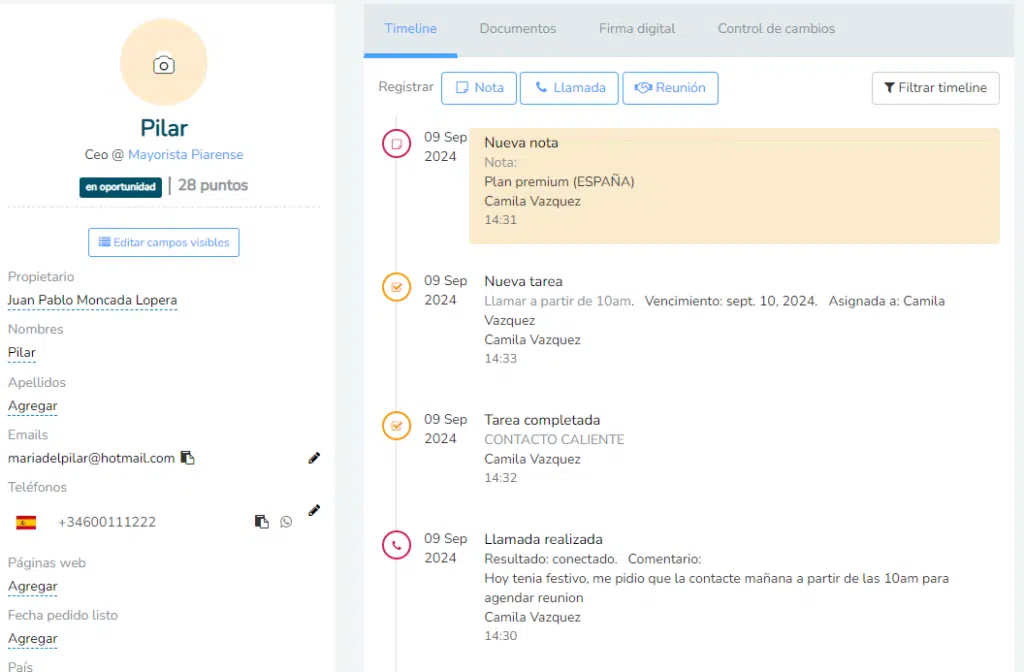
Task: Click Editar campos visibles button
Action: (x=164, y=242)
